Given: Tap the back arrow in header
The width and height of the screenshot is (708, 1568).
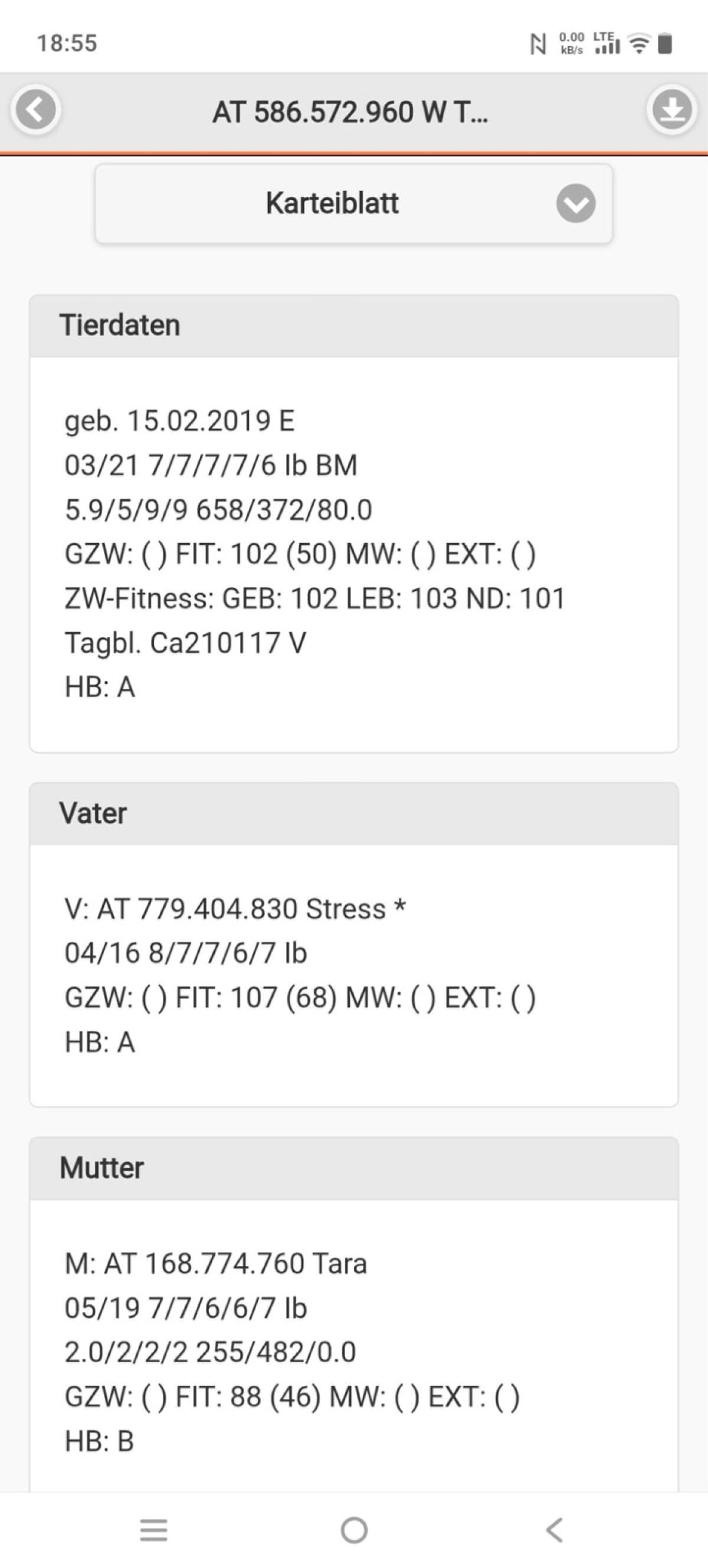Looking at the screenshot, I should 36,110.
